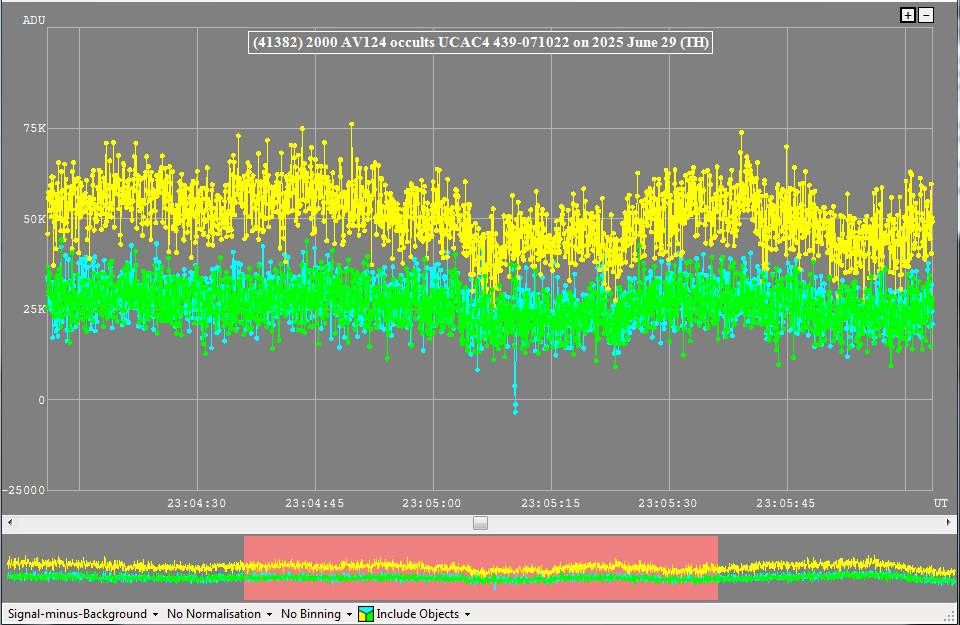960x625 pixels.
Task: Click the horizontal scrollbar thumb
Action: (x=481, y=523)
